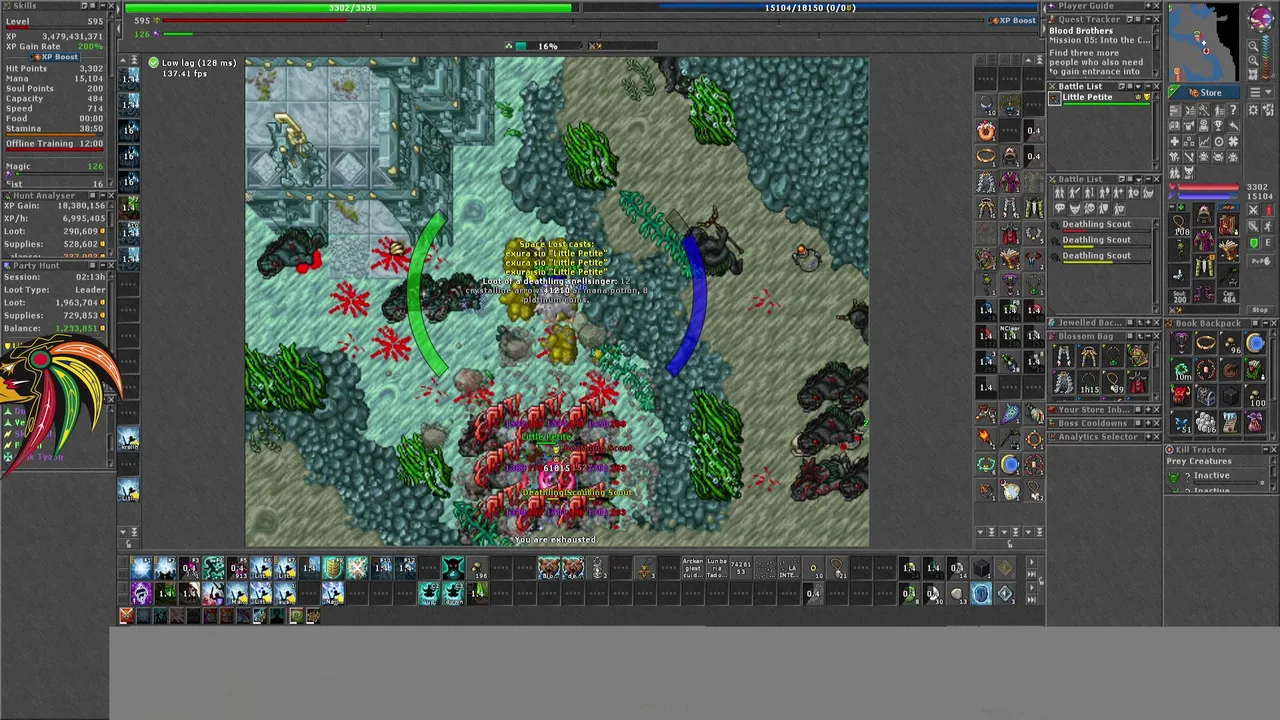
Task: Toggle first filter button in lower Battle List
Action: [1059, 193]
